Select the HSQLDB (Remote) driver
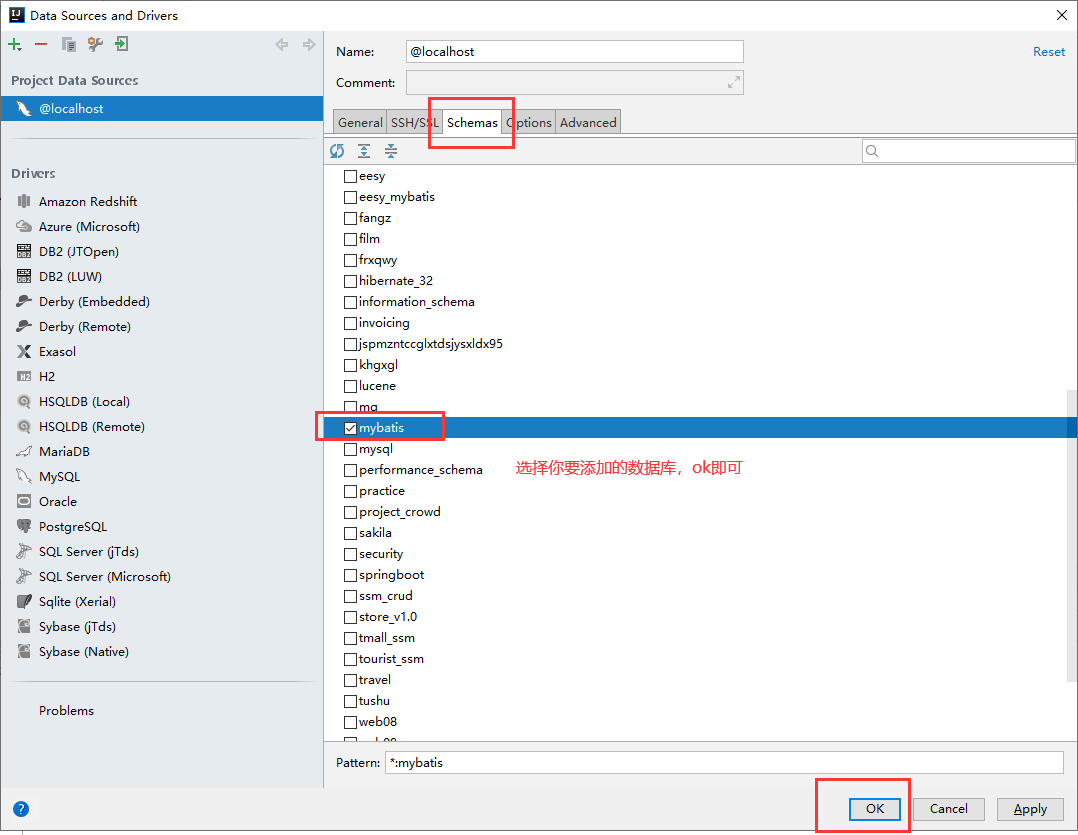The image size is (1078, 835). click(91, 426)
